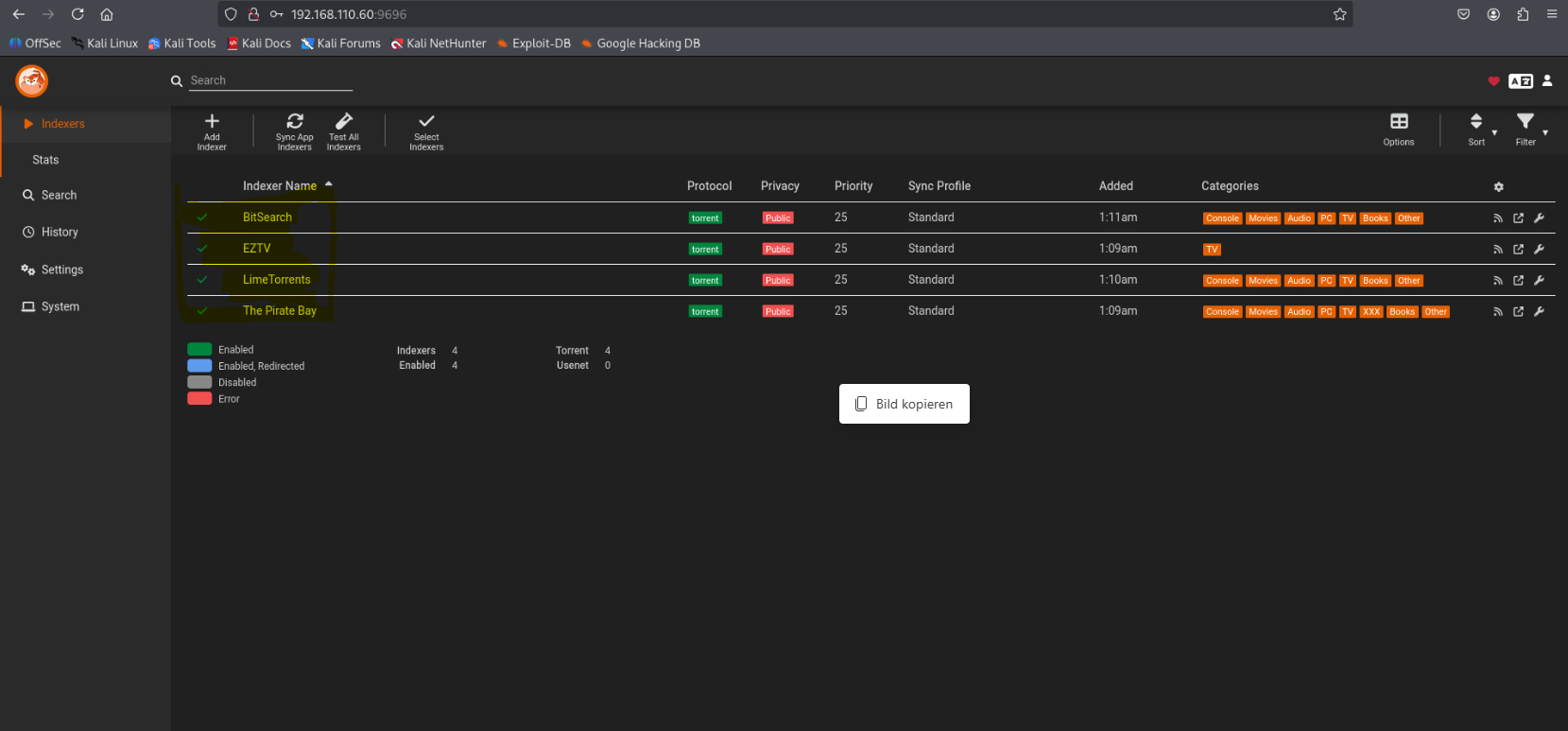Screen dimensions: 1568x731
Task: Open external link icon for LimeTorrents
Action: click(1519, 281)
